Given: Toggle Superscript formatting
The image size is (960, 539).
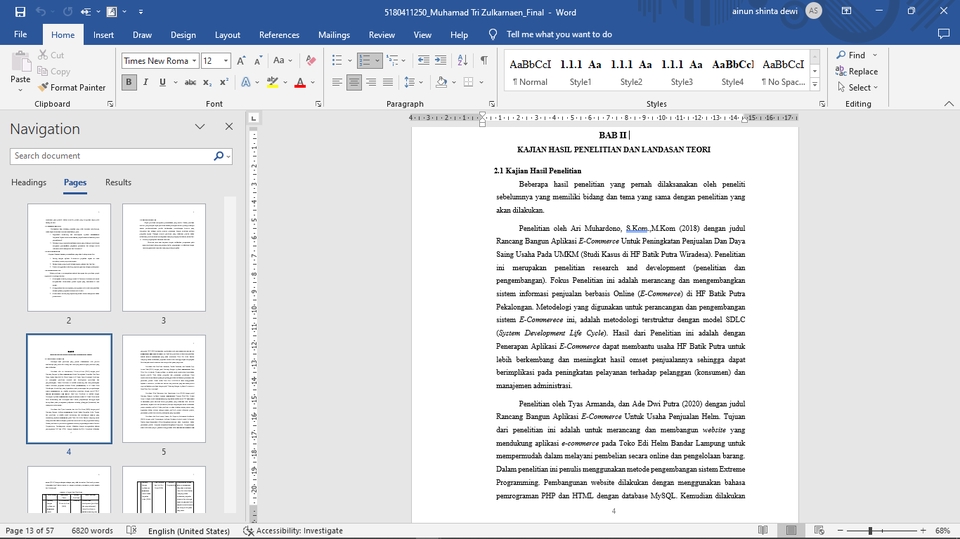Looking at the screenshot, I should point(223,82).
